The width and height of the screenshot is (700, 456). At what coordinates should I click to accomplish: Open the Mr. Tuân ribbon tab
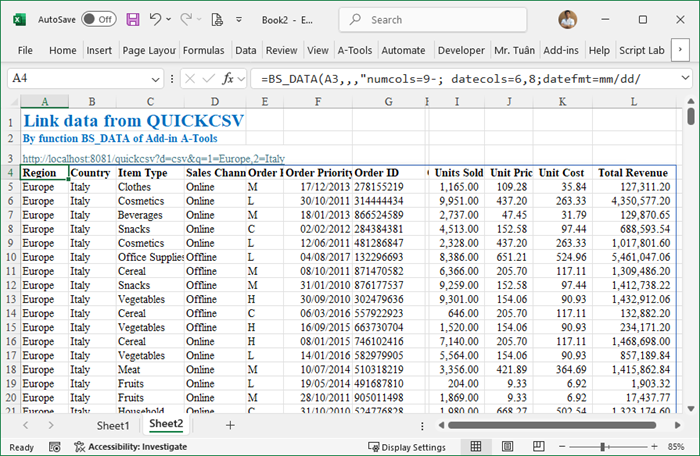tap(514, 50)
